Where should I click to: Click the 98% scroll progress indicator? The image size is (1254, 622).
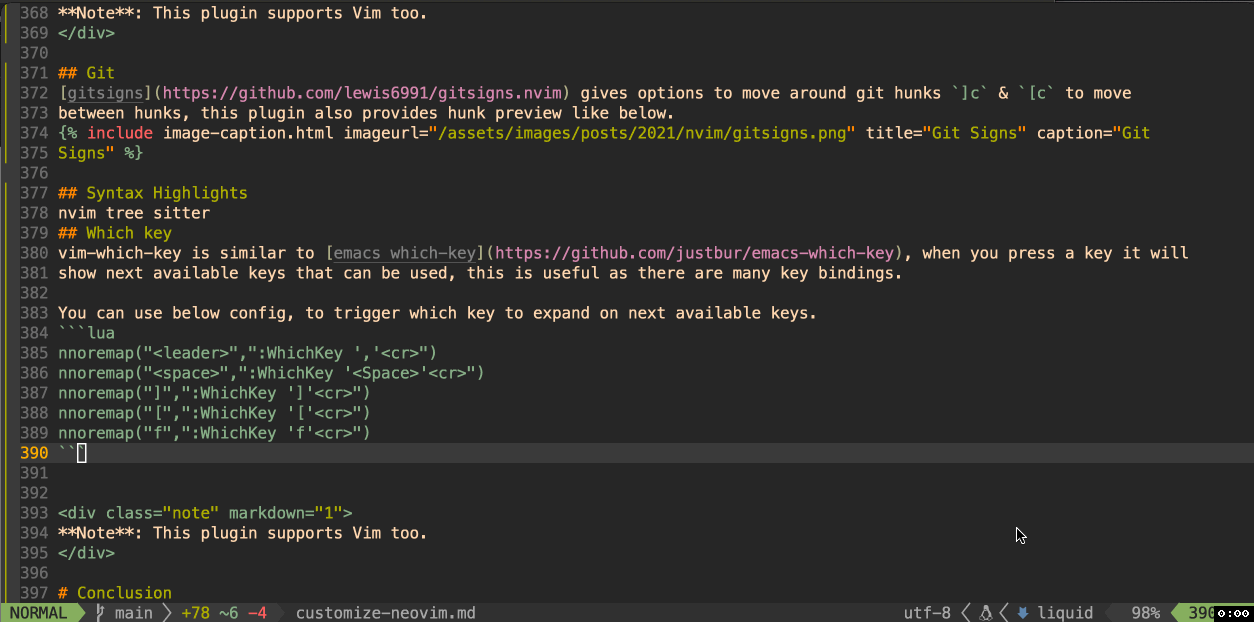pyautogui.click(x=1145, y=612)
